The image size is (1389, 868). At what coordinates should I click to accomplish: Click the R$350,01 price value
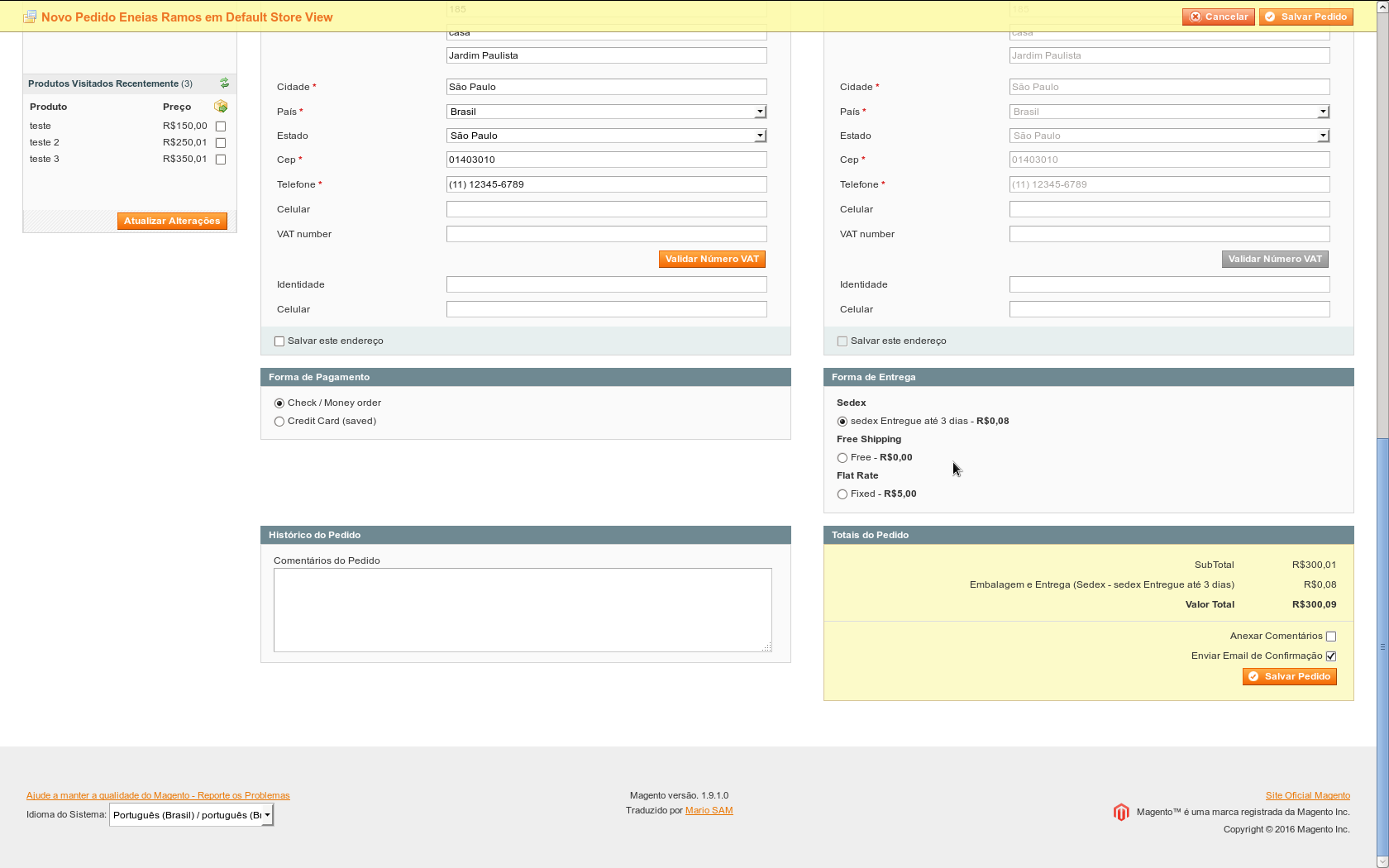tap(185, 159)
